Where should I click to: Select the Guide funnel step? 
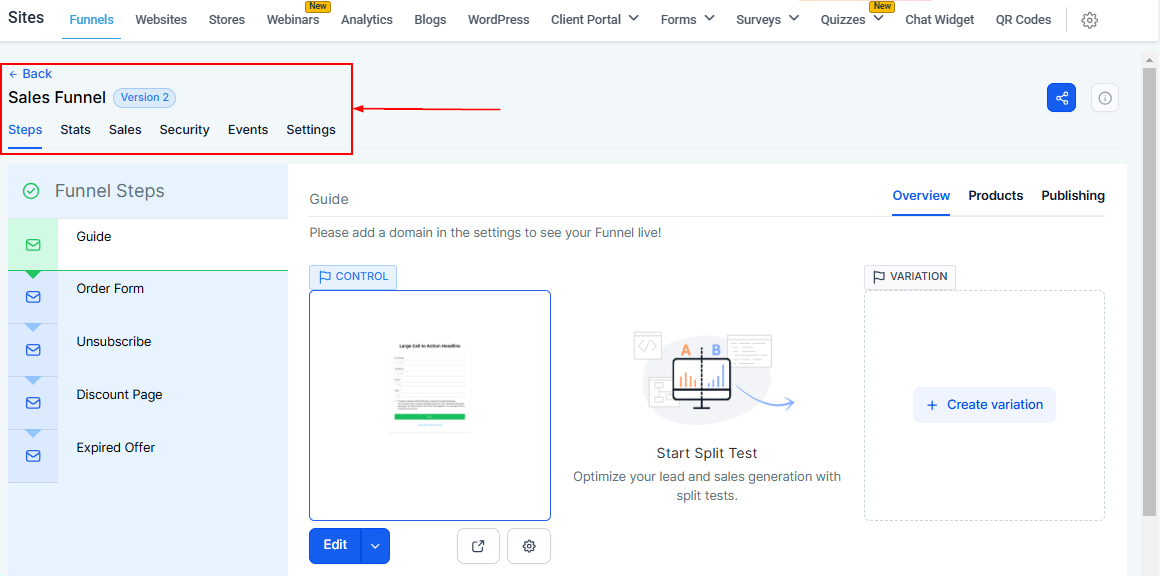pos(148,245)
